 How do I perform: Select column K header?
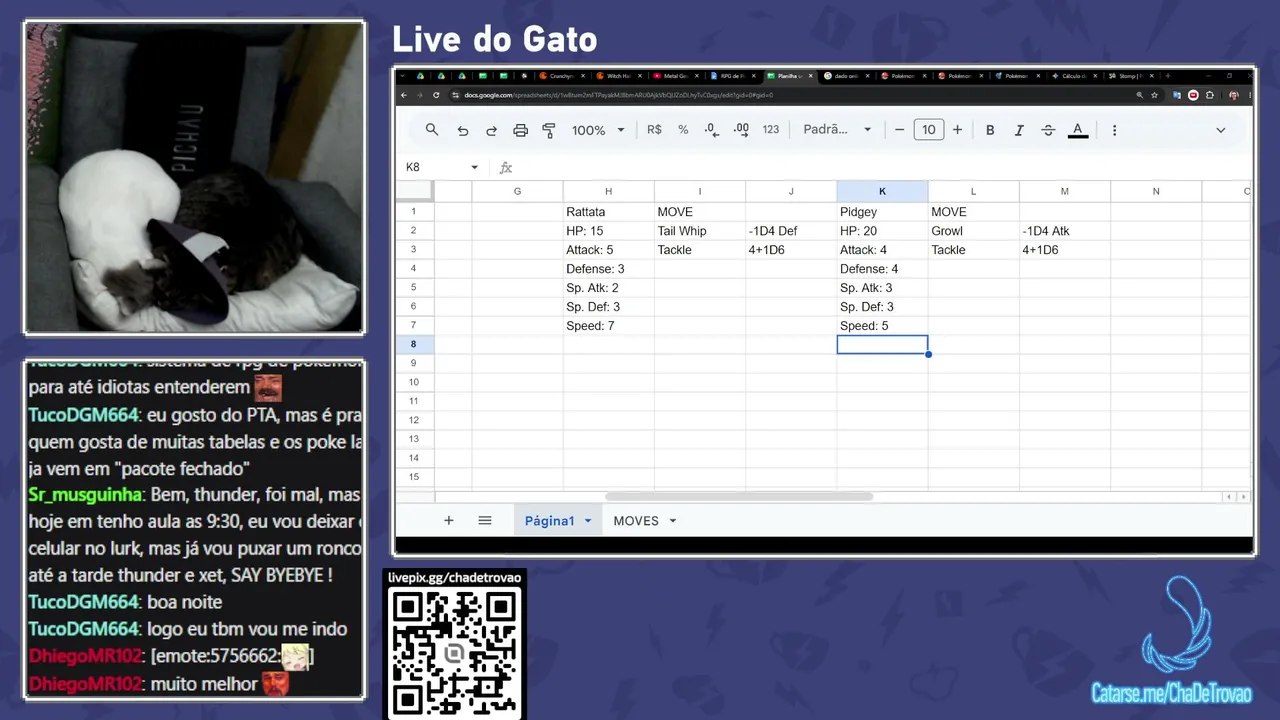click(882, 191)
